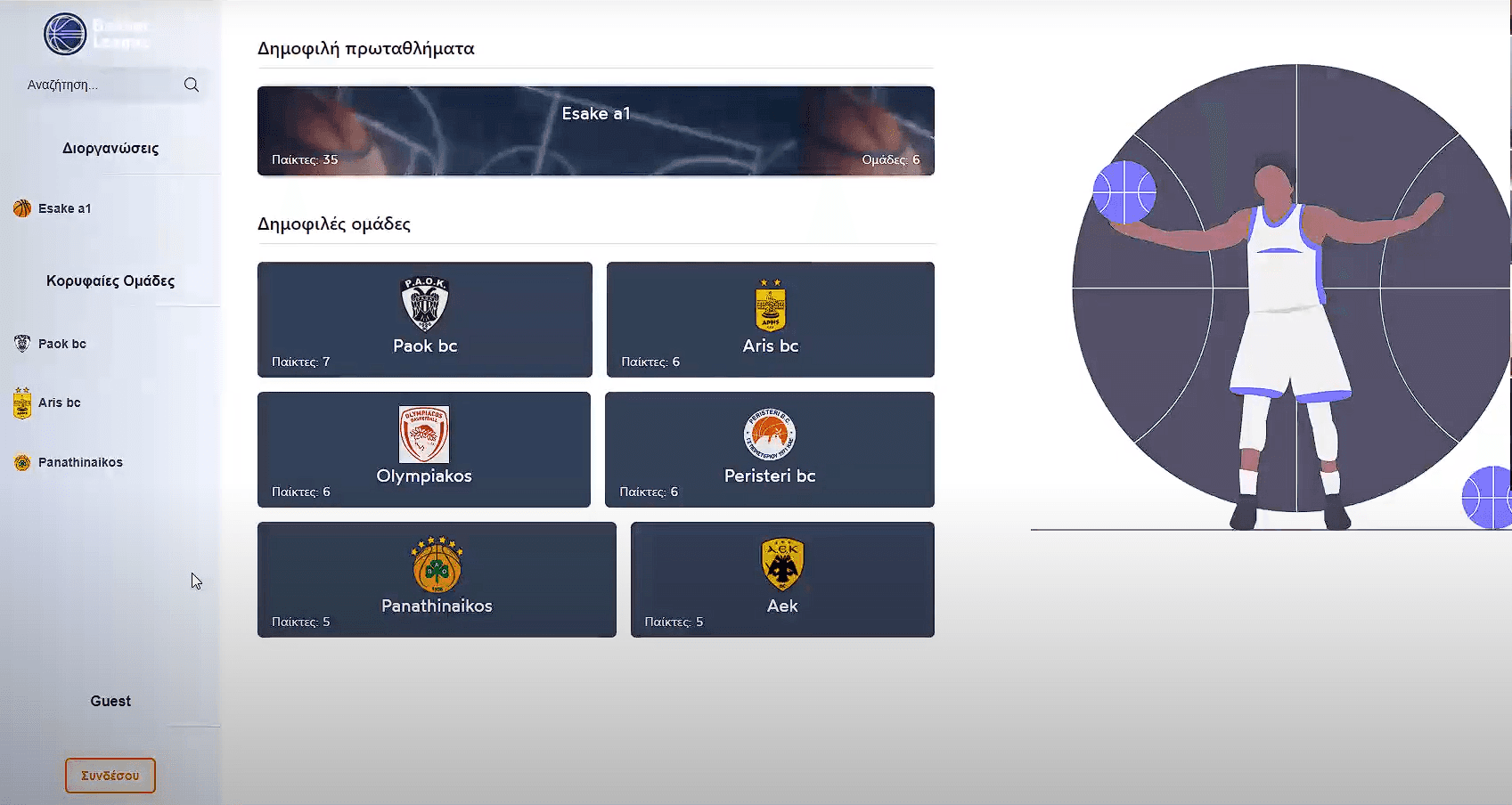Click the Aris crest on the team card

click(x=770, y=305)
